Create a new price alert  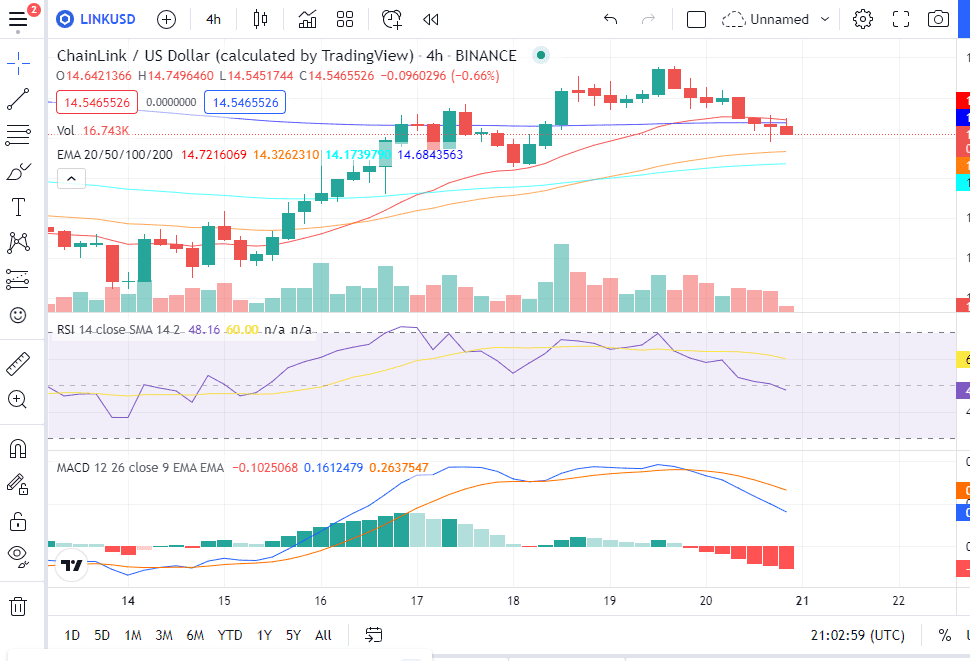(x=392, y=20)
